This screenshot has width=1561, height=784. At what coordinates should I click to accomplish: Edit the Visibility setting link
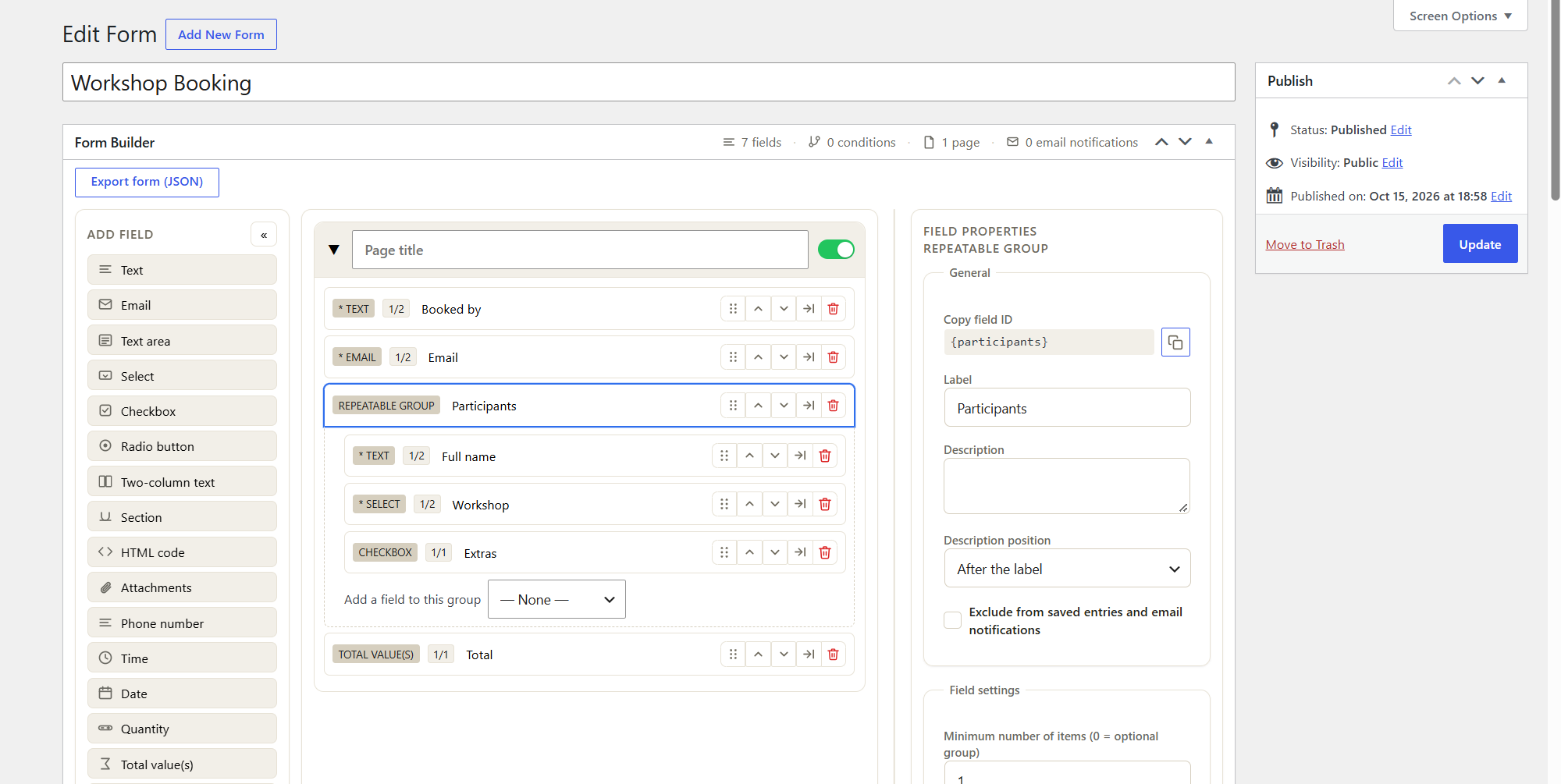(1392, 162)
